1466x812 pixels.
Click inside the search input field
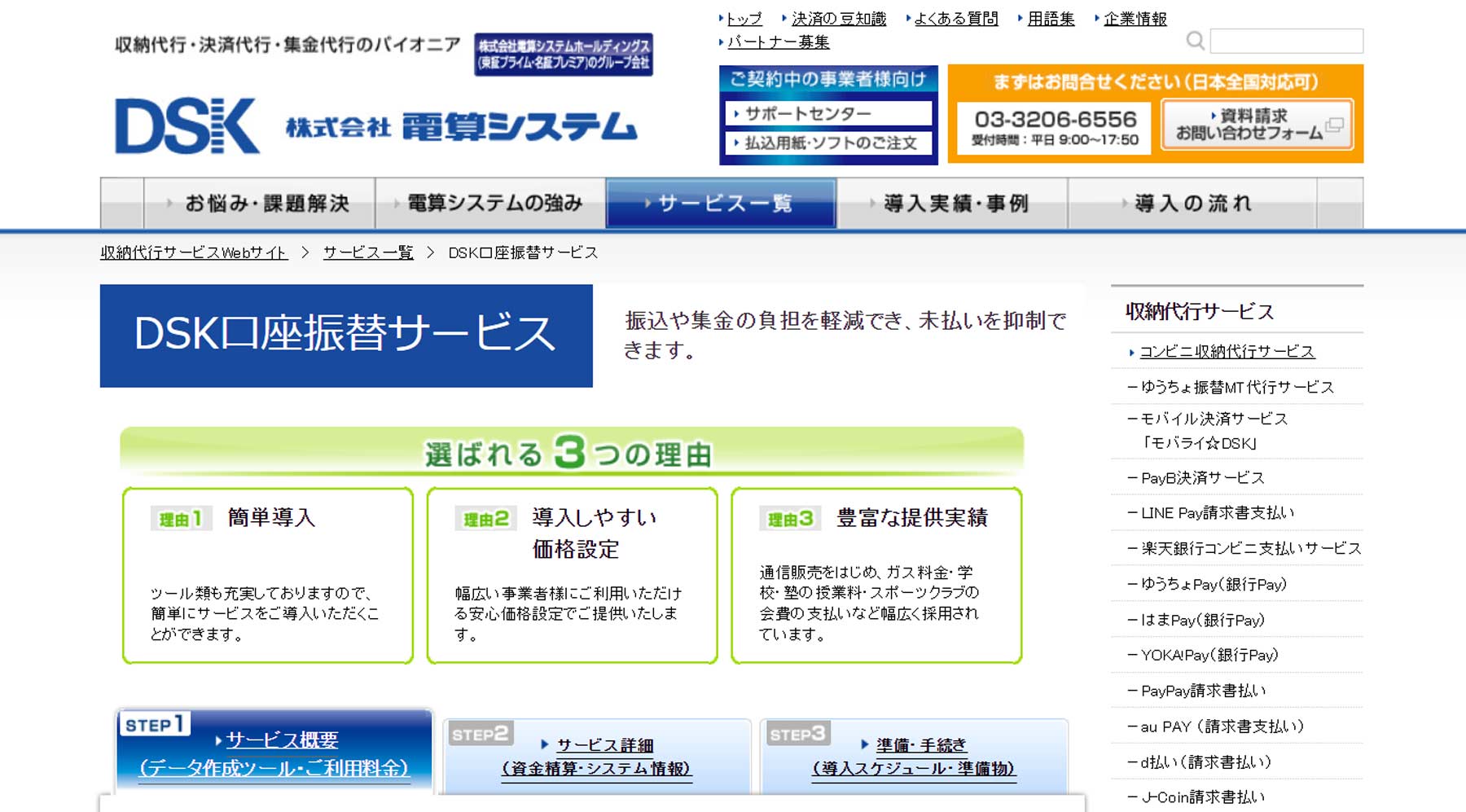pyautogui.click(x=1284, y=41)
